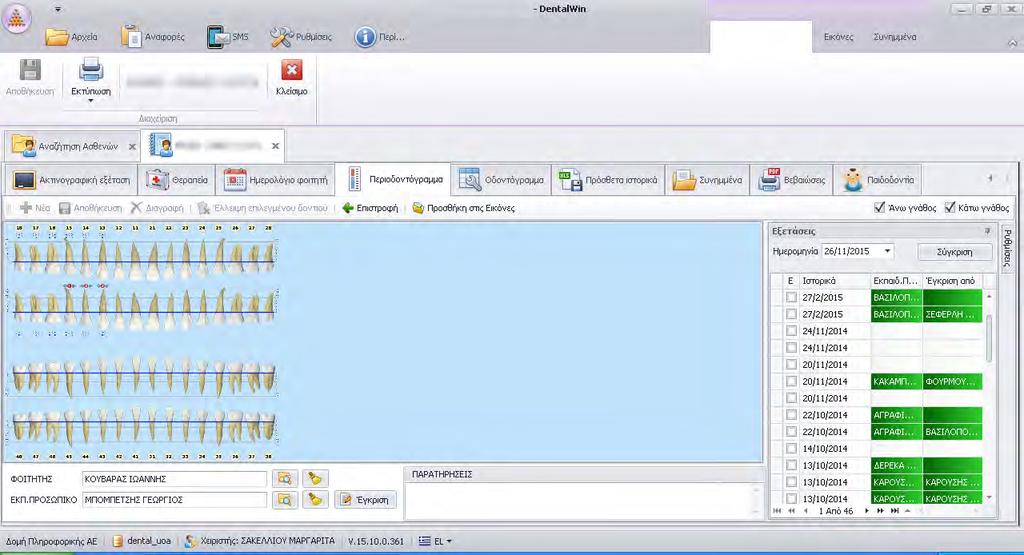Click the toolbar Αποθήκευση save icon
This screenshot has width=1024, height=555.
(x=65, y=208)
